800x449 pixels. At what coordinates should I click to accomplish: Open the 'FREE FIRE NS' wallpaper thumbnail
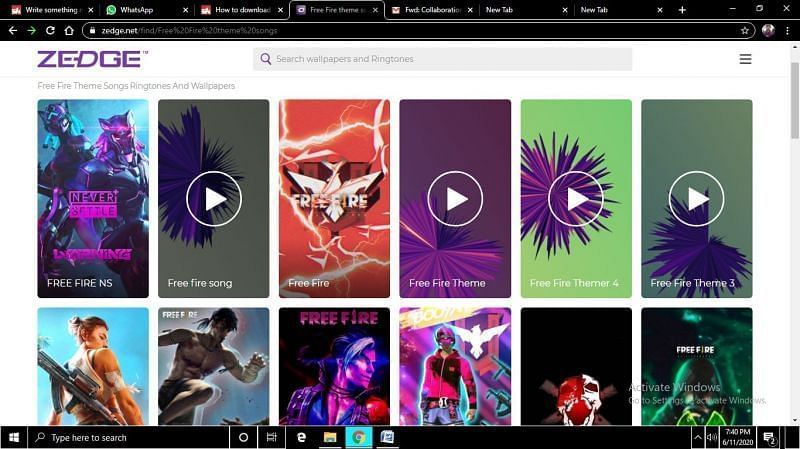[93, 198]
